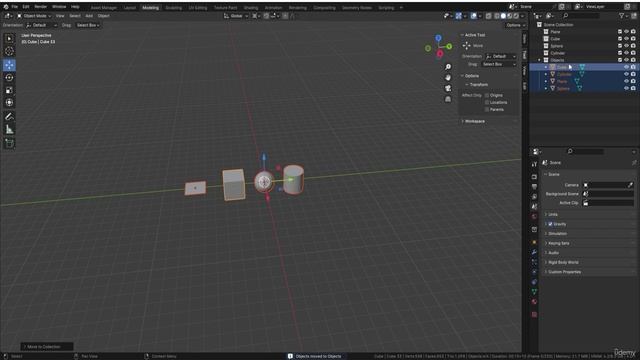Open the Tool properties tab icon
Image resolution: width=640 pixels, height=360 pixels.
coord(534,164)
